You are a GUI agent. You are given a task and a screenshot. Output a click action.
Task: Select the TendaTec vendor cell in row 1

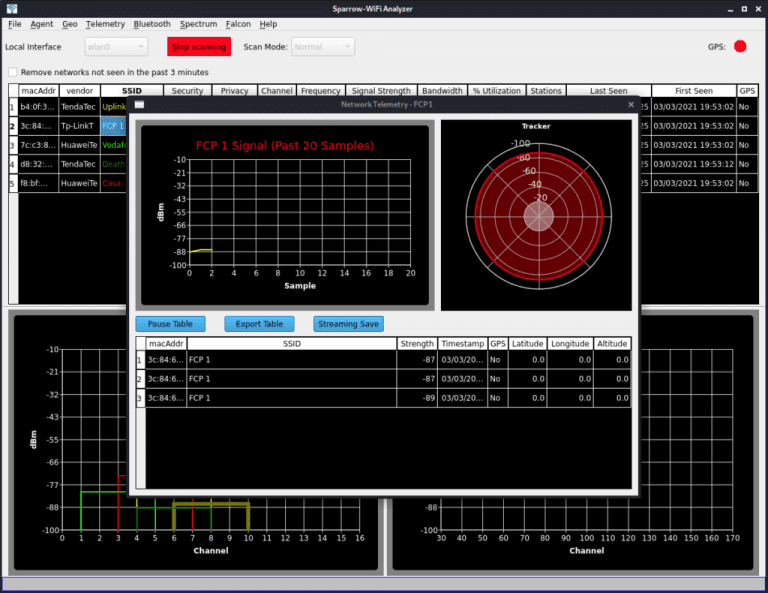[78, 107]
